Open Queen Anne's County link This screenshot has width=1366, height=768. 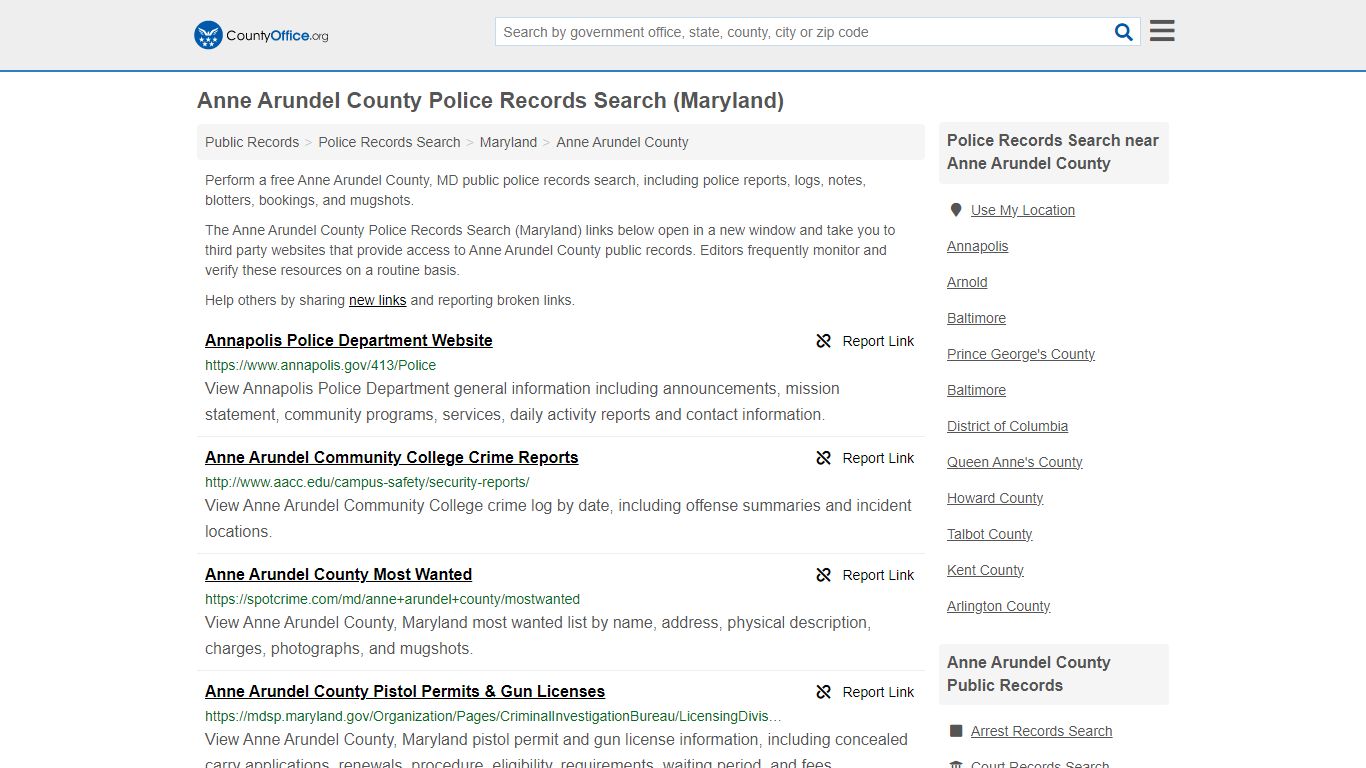coord(1014,462)
